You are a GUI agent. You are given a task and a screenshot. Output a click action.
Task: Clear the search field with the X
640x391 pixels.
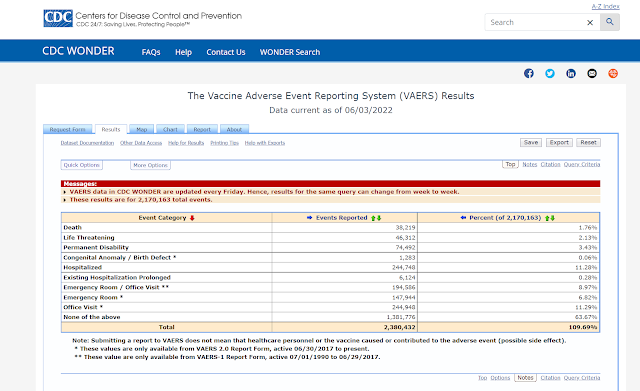[x=590, y=22]
